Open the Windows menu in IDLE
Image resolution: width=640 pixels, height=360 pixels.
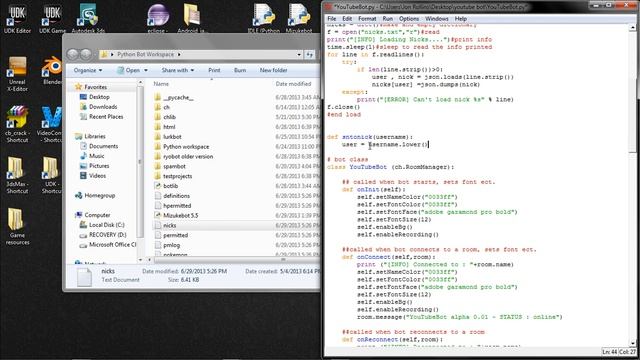(436, 19)
